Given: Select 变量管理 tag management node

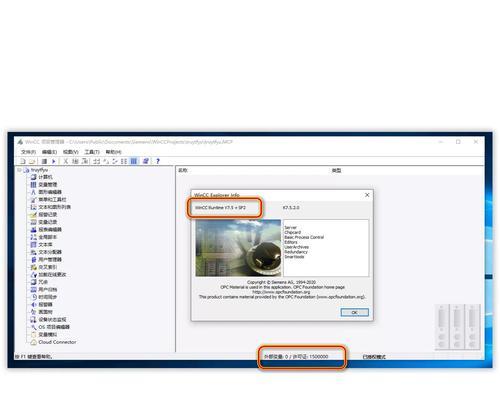Looking at the screenshot, I should click(x=48, y=185).
